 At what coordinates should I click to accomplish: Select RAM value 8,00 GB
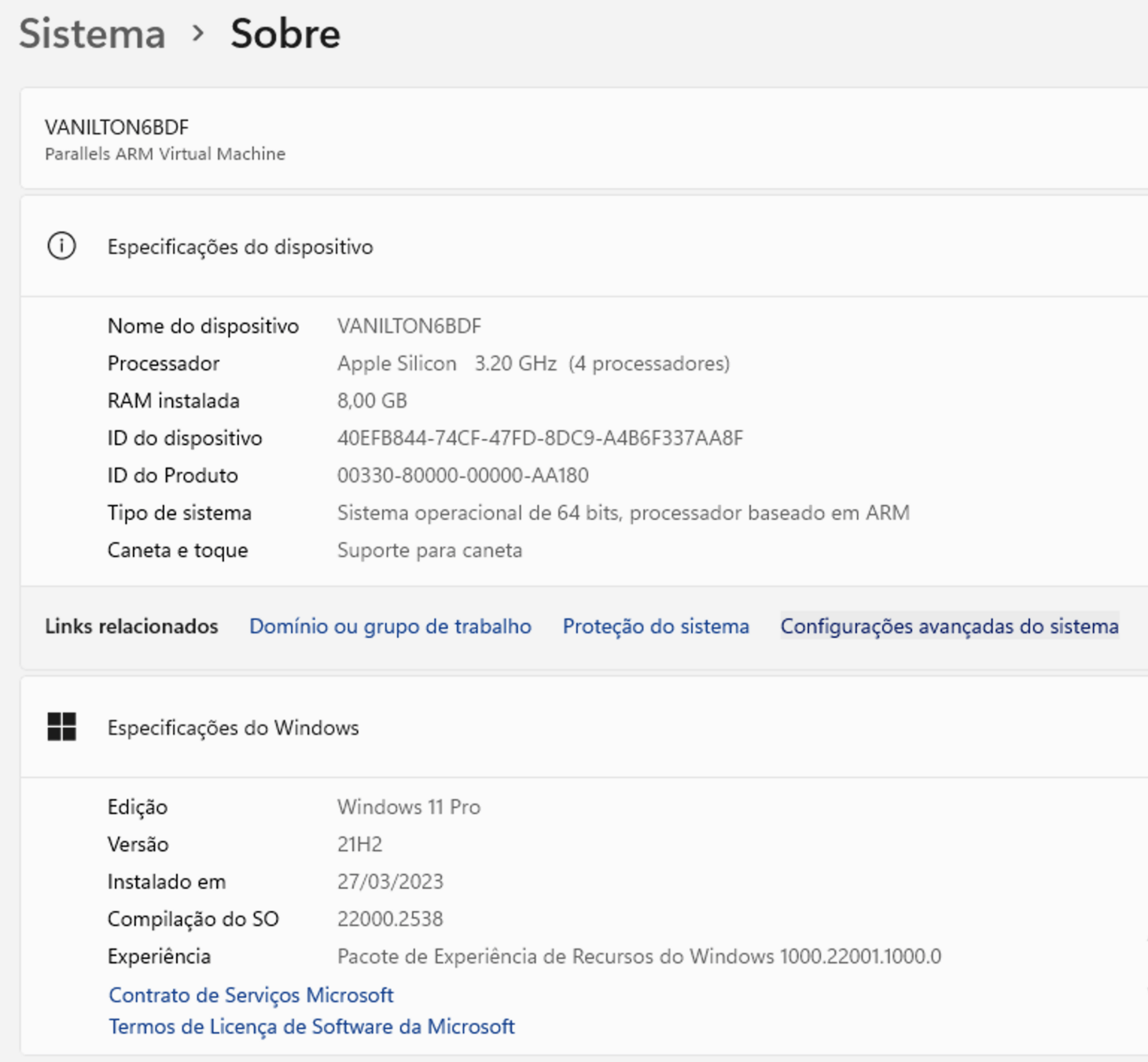372,400
